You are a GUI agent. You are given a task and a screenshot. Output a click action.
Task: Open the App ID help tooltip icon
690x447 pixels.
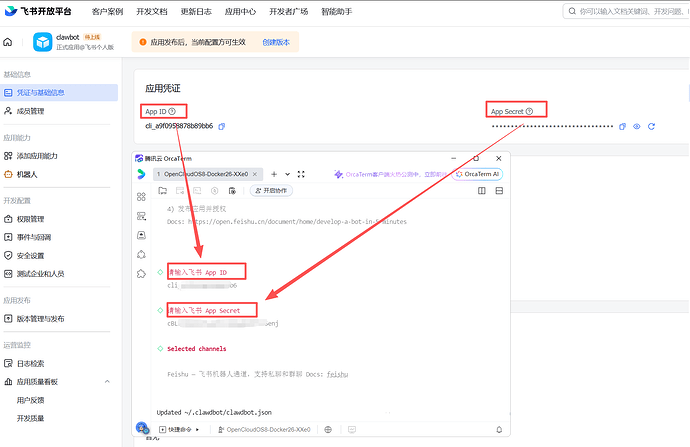(x=172, y=112)
